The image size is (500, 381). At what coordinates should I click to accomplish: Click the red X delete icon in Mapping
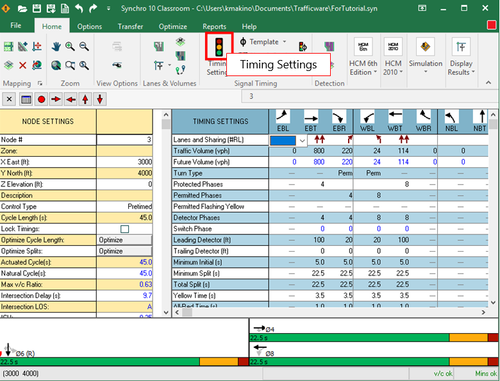(22, 65)
